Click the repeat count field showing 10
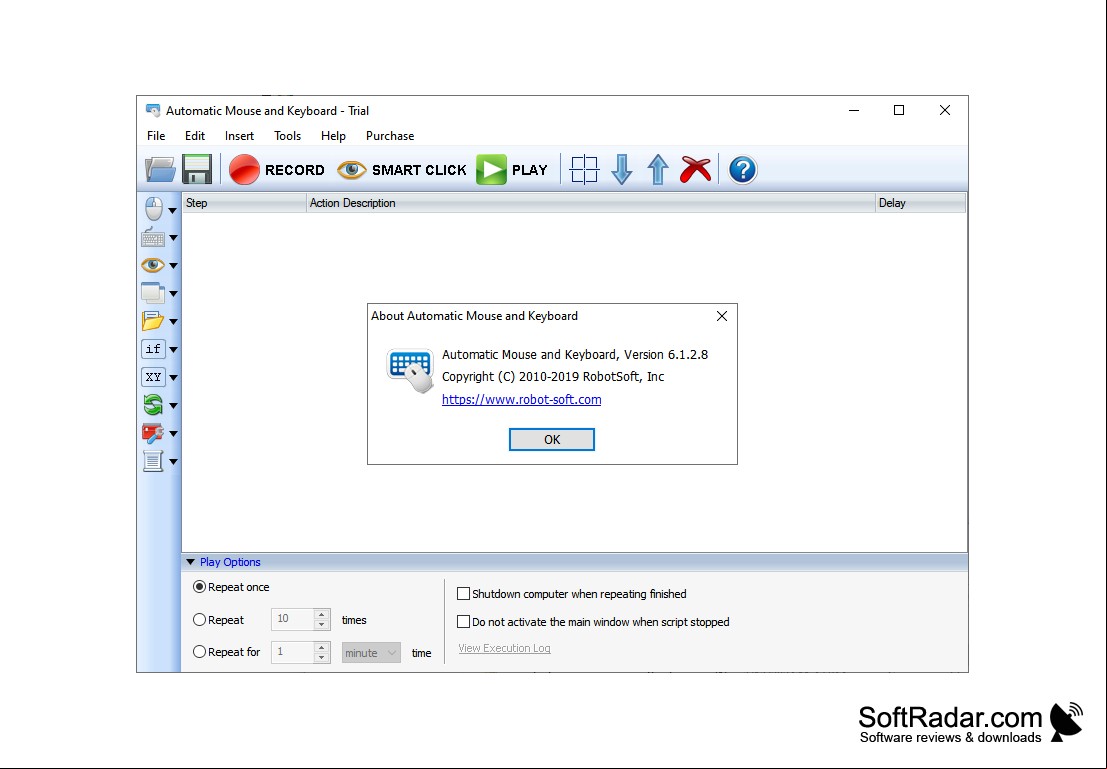The image size is (1107, 769). point(292,619)
